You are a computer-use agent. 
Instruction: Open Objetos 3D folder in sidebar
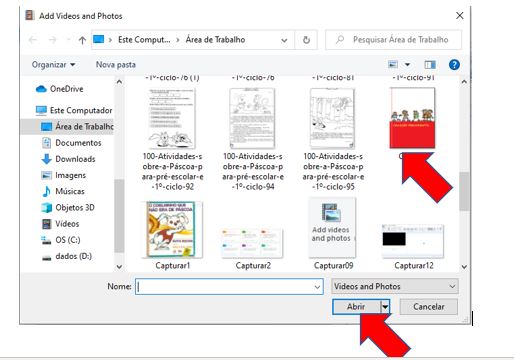[x=68, y=208]
